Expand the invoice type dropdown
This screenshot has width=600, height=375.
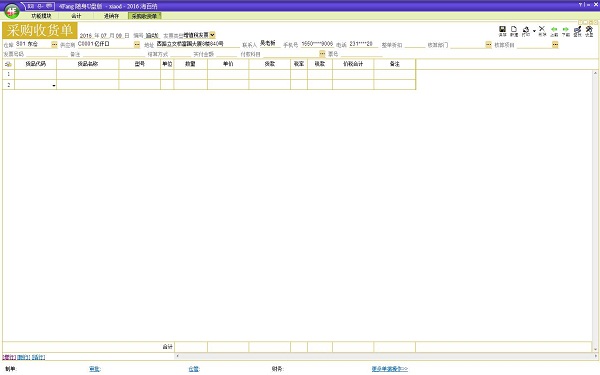point(212,35)
